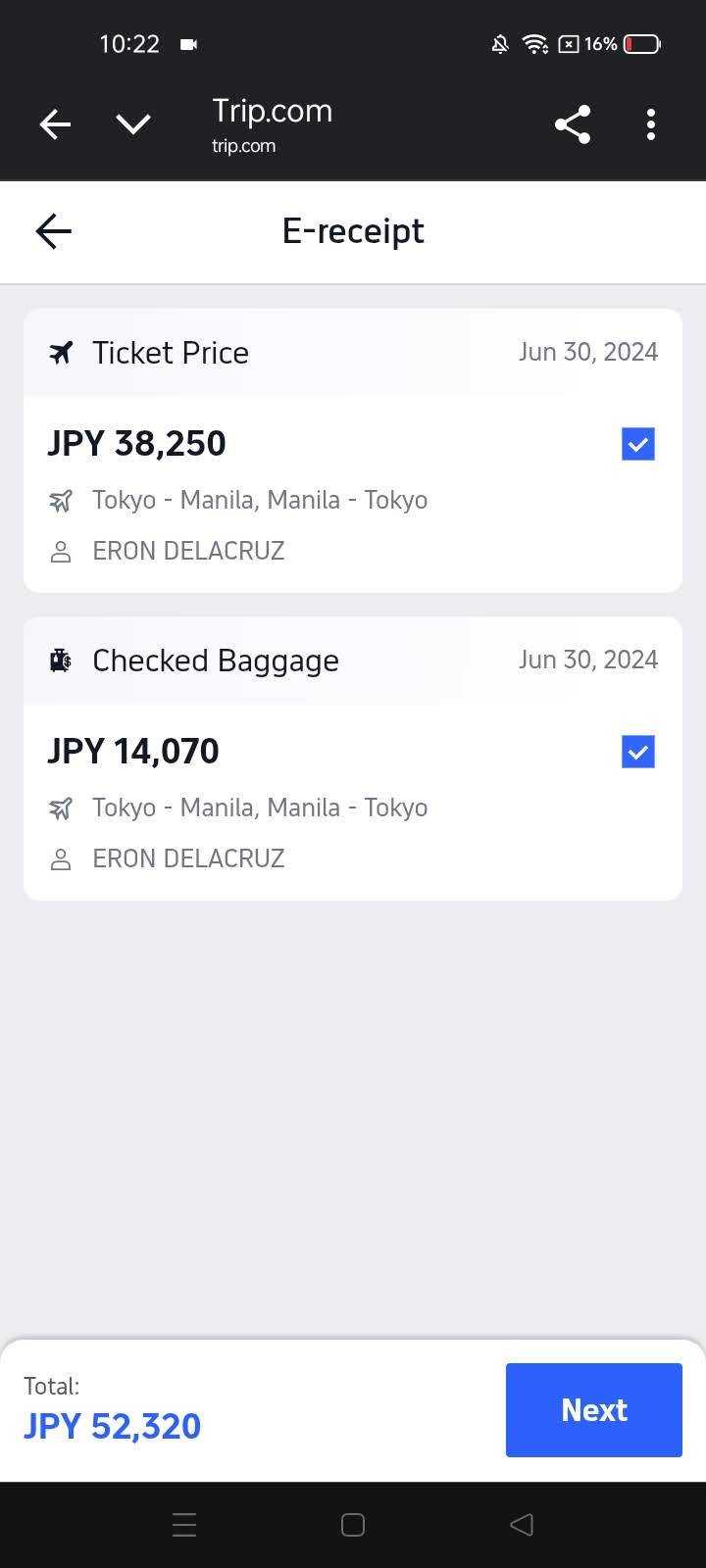Tap the browser back arrow
This screenshot has height=1568, width=706.
click(x=55, y=124)
